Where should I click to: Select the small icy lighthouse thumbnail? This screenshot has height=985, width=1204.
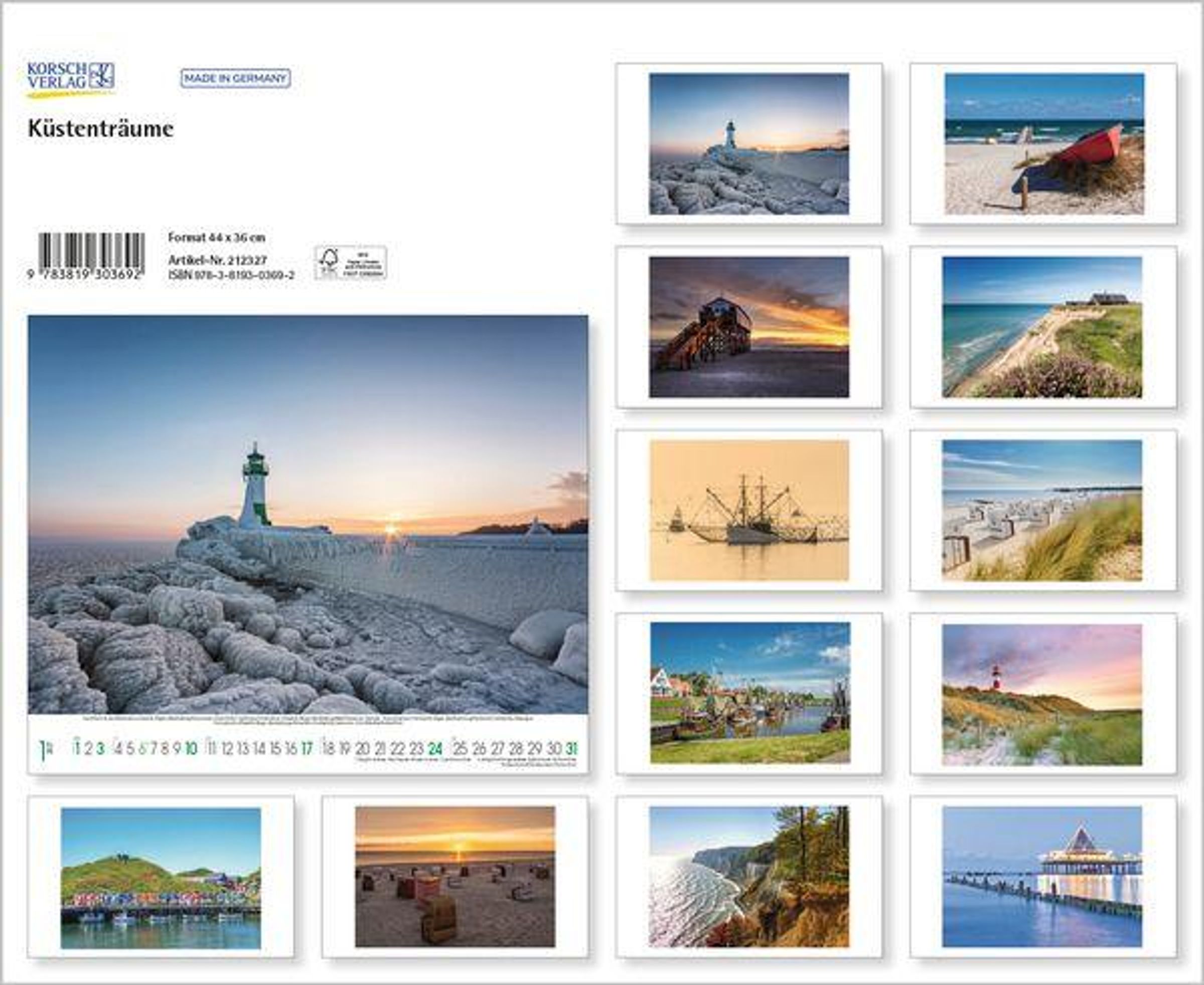point(749,143)
